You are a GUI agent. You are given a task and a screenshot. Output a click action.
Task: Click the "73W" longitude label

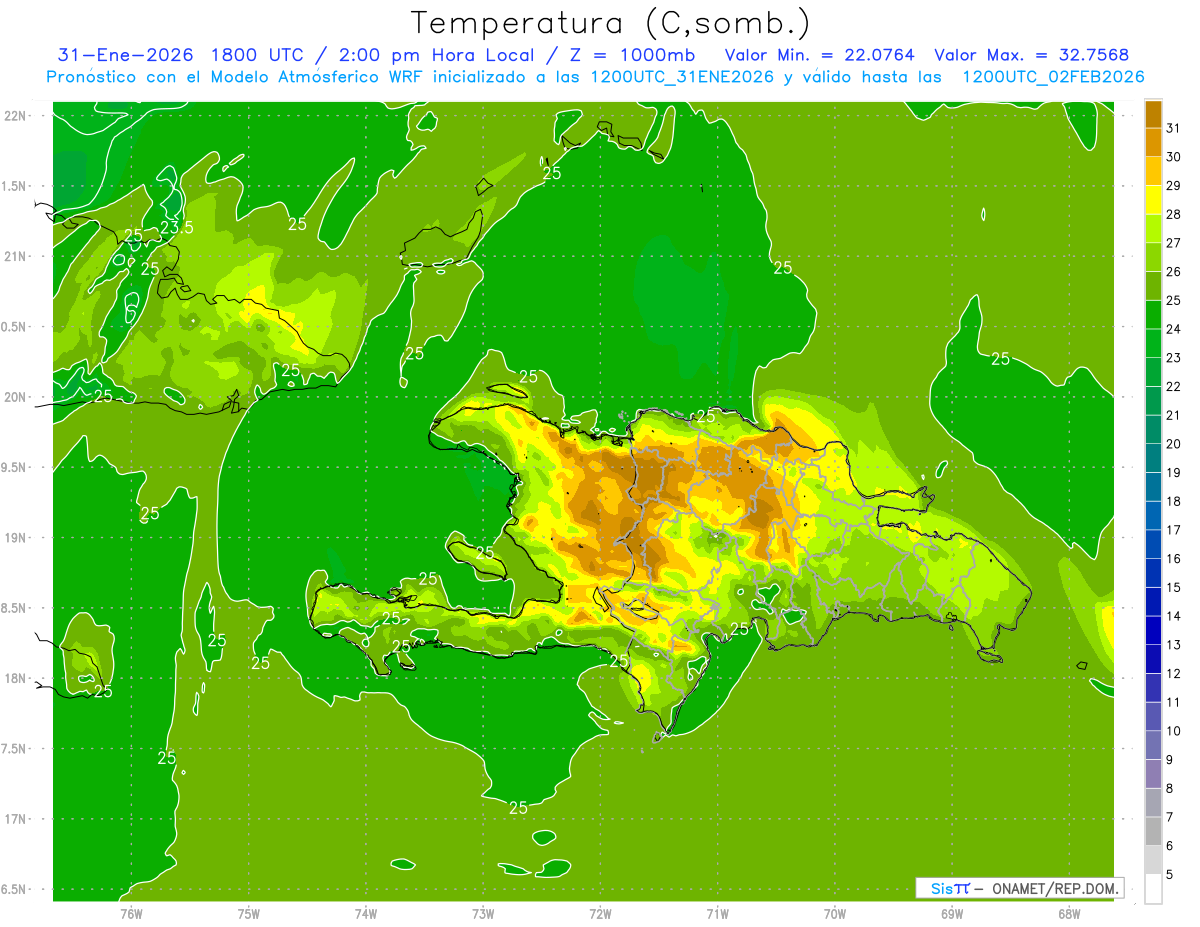coord(483,913)
